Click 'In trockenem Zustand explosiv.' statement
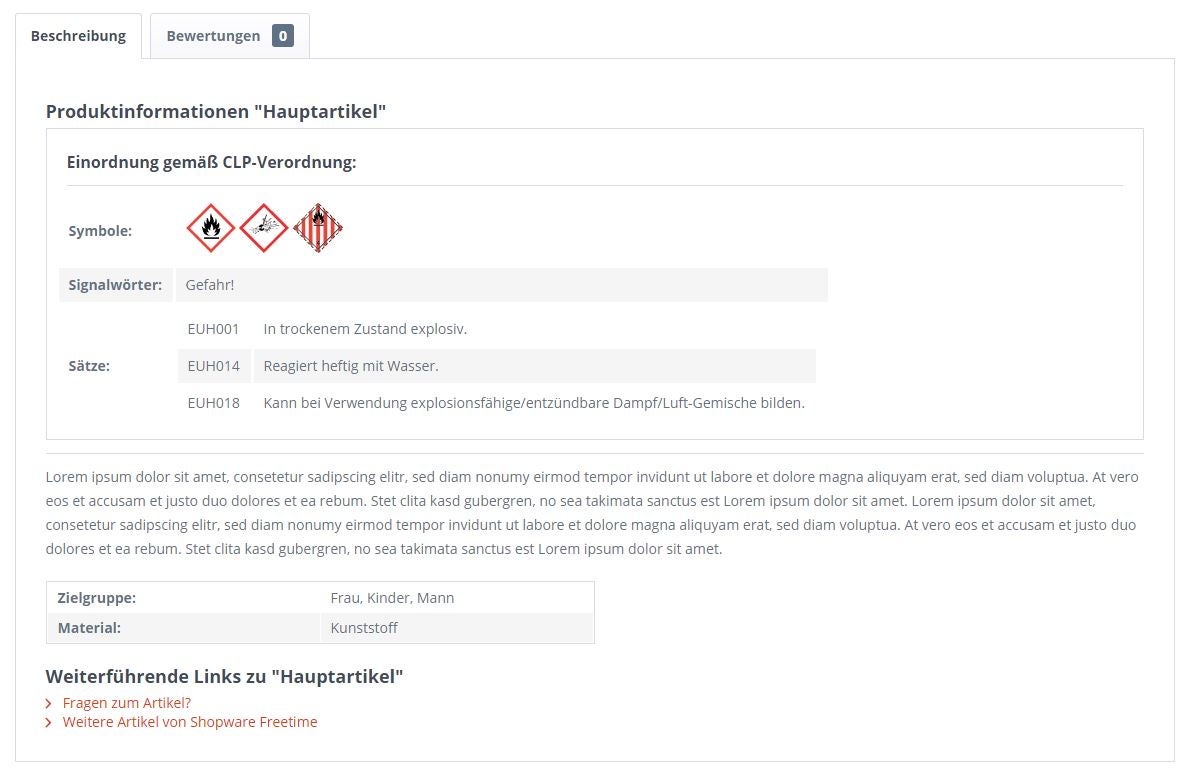 (366, 329)
